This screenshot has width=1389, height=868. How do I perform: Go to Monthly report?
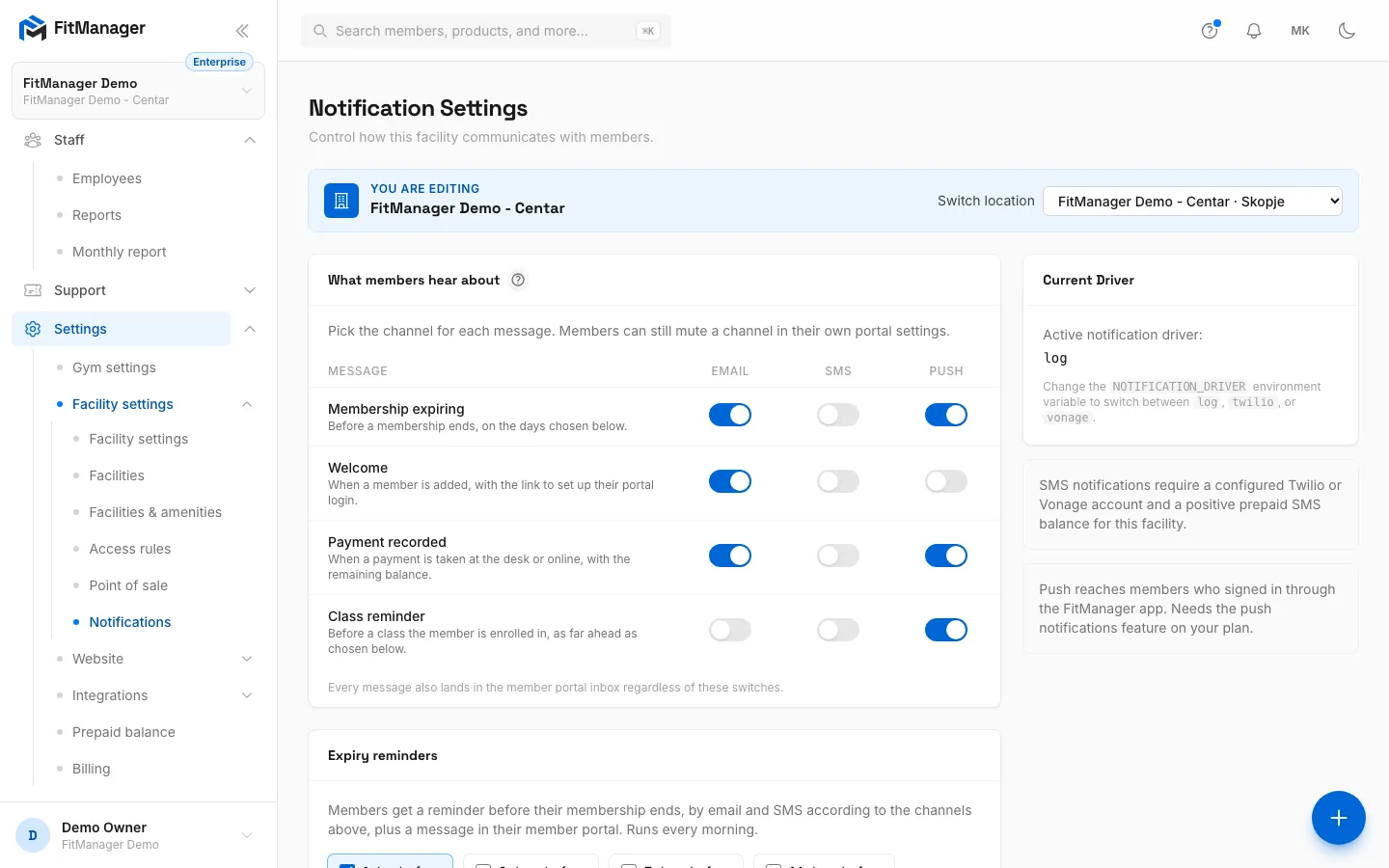(x=120, y=252)
